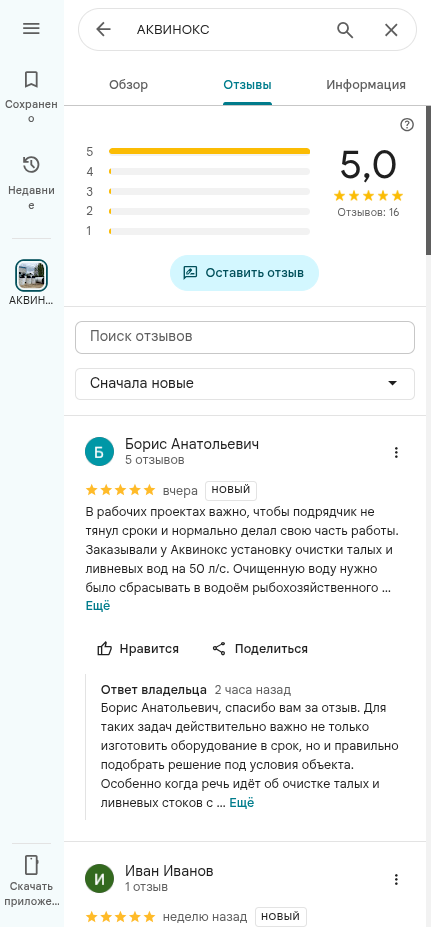Click the 'Отзывов: 16' count text
The height and width of the screenshot is (927, 431).
pyautogui.click(x=368, y=212)
